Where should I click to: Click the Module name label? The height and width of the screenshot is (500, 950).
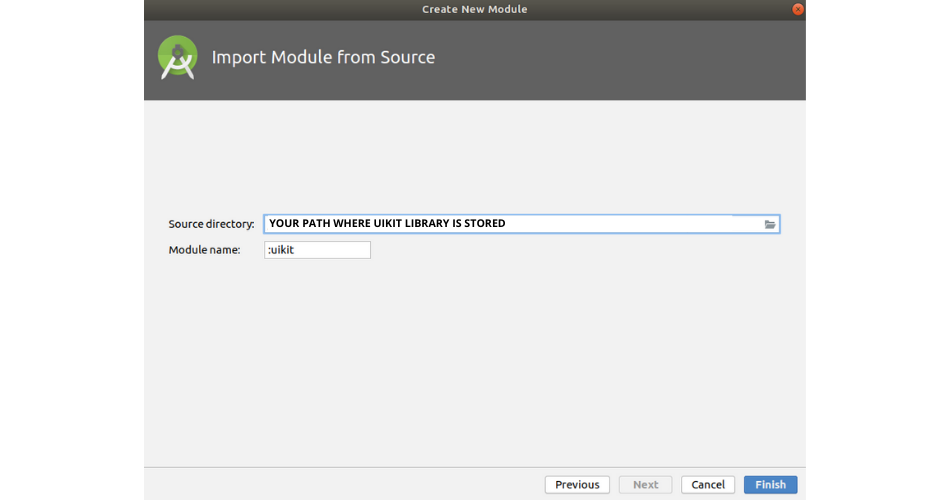point(204,250)
